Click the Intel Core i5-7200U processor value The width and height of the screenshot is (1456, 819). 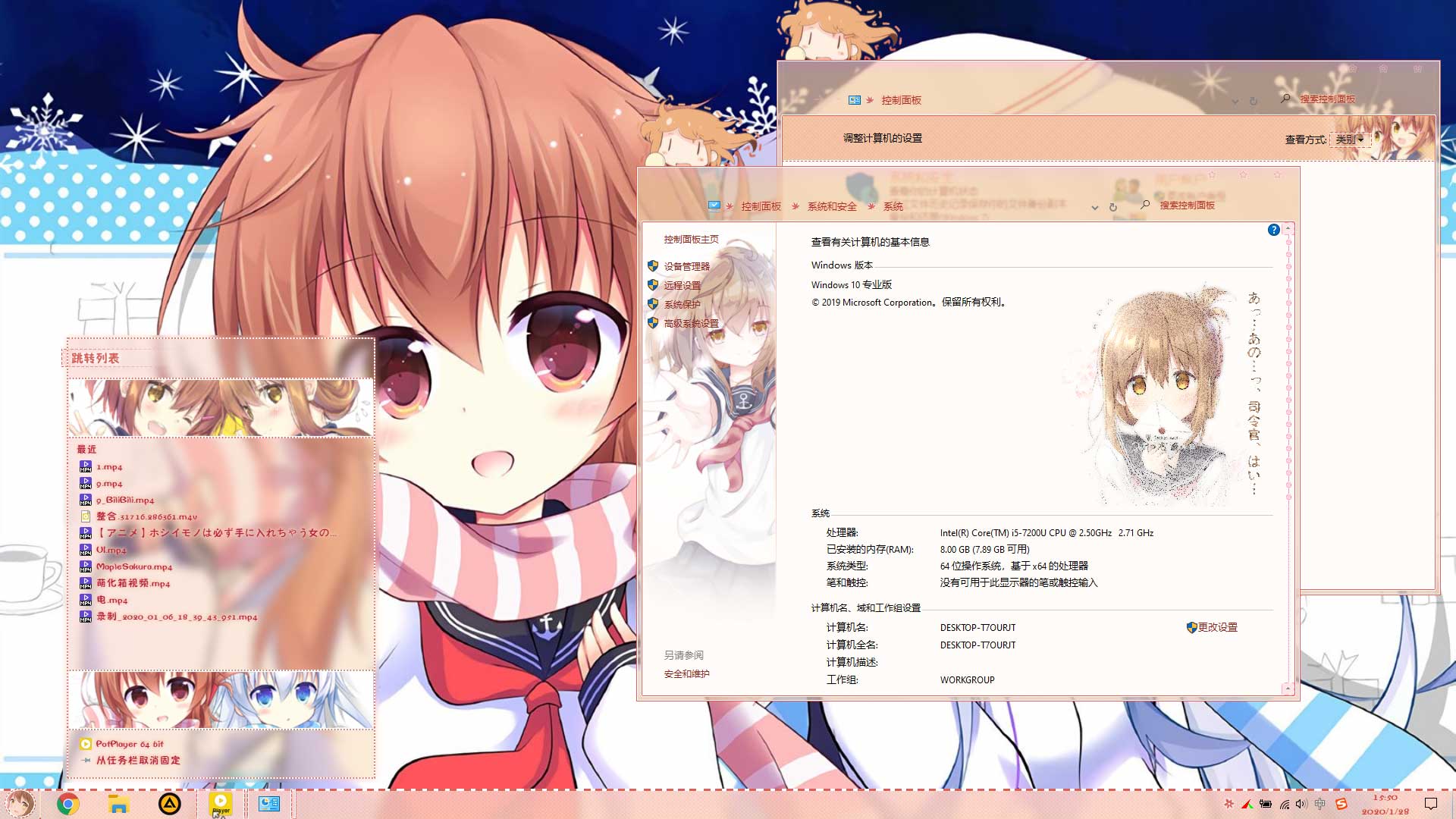1046,533
